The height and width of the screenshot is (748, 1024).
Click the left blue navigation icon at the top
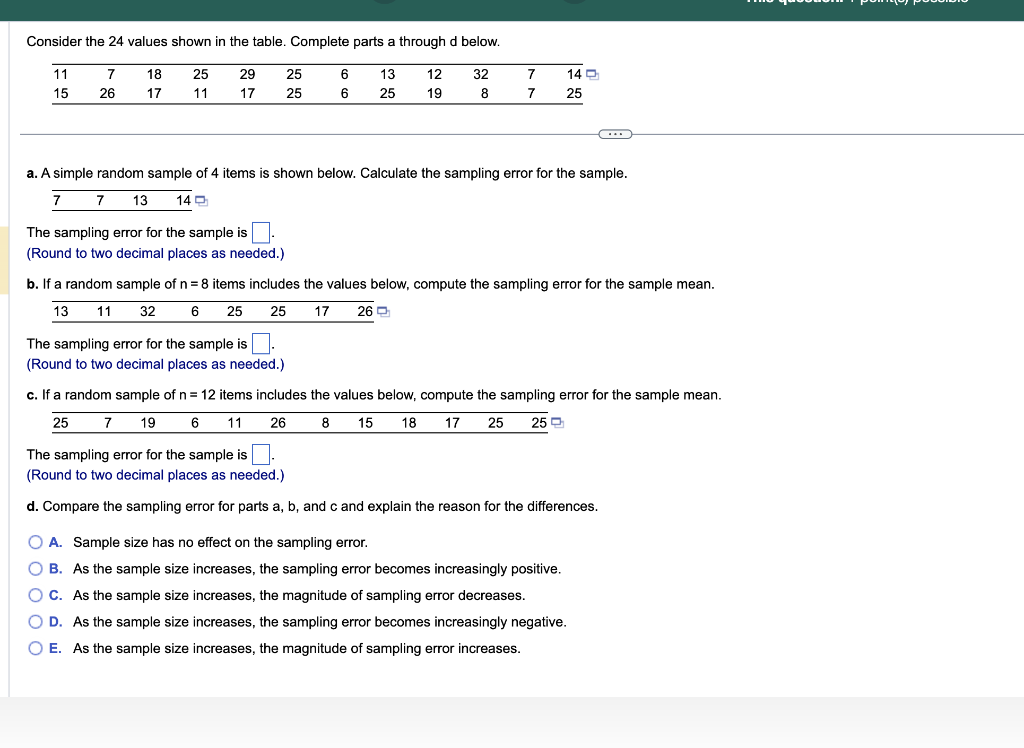[385, 4]
